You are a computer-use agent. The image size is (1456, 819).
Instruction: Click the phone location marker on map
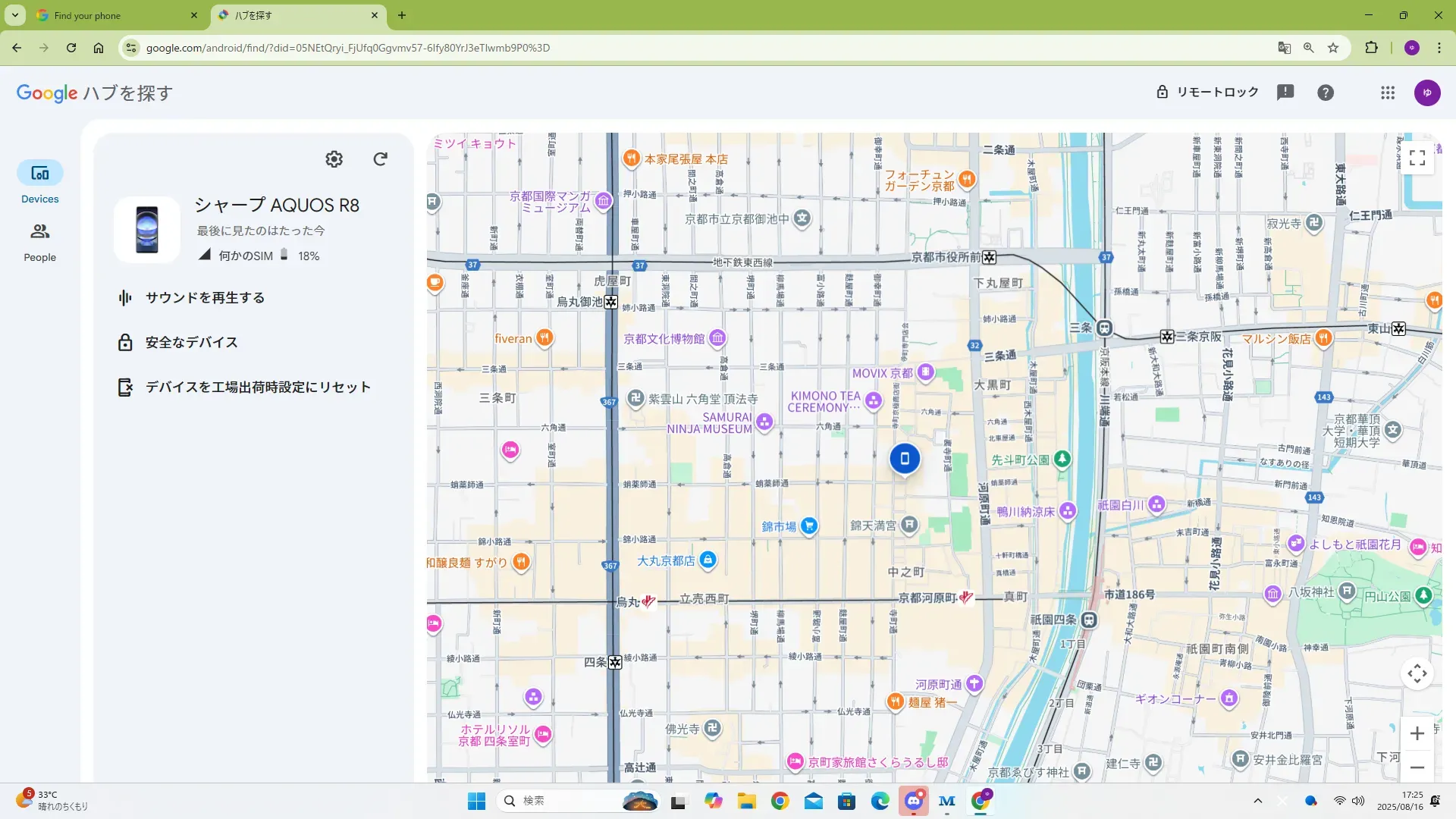[x=904, y=458]
